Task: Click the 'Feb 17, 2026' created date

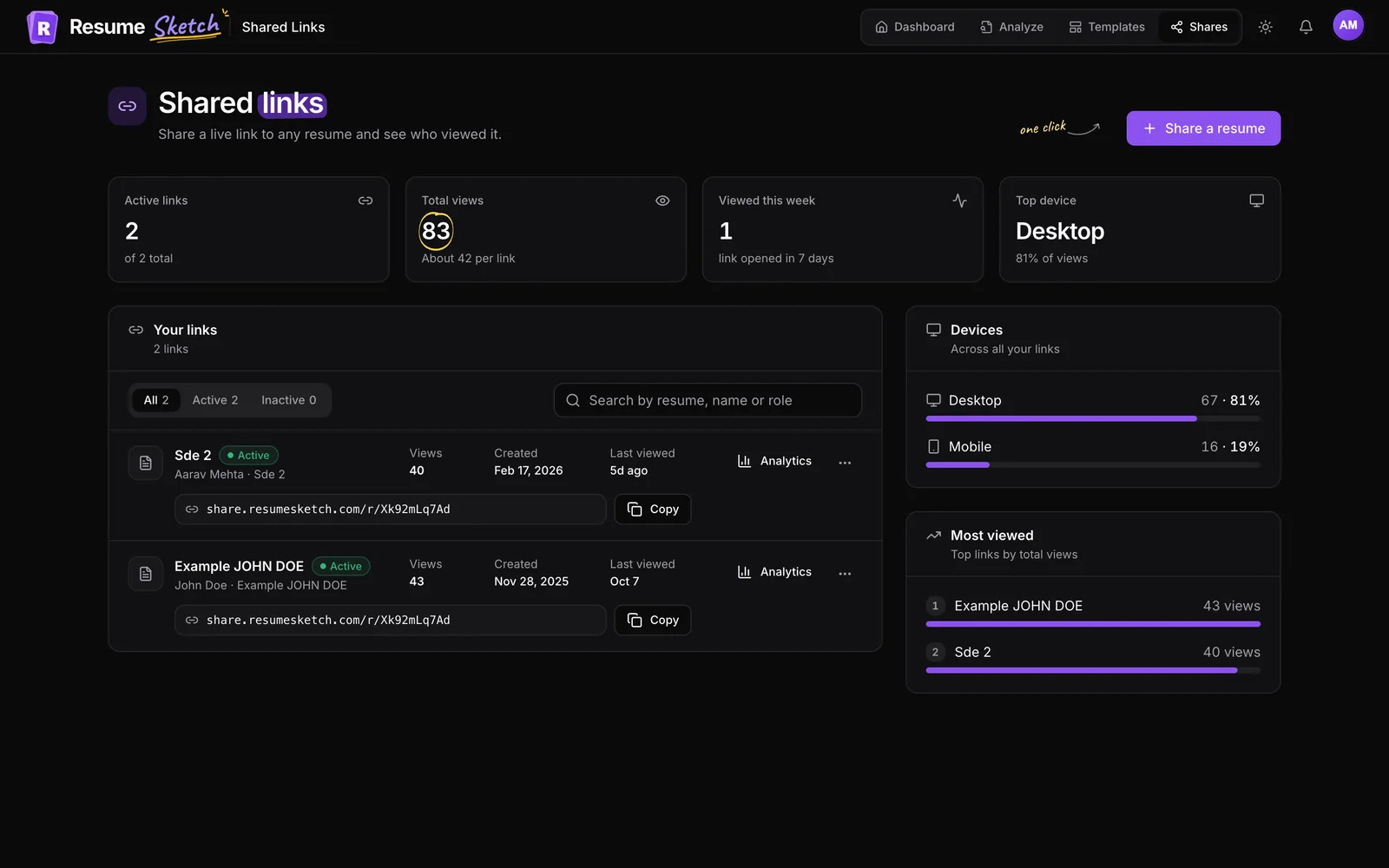Action: tap(529, 470)
